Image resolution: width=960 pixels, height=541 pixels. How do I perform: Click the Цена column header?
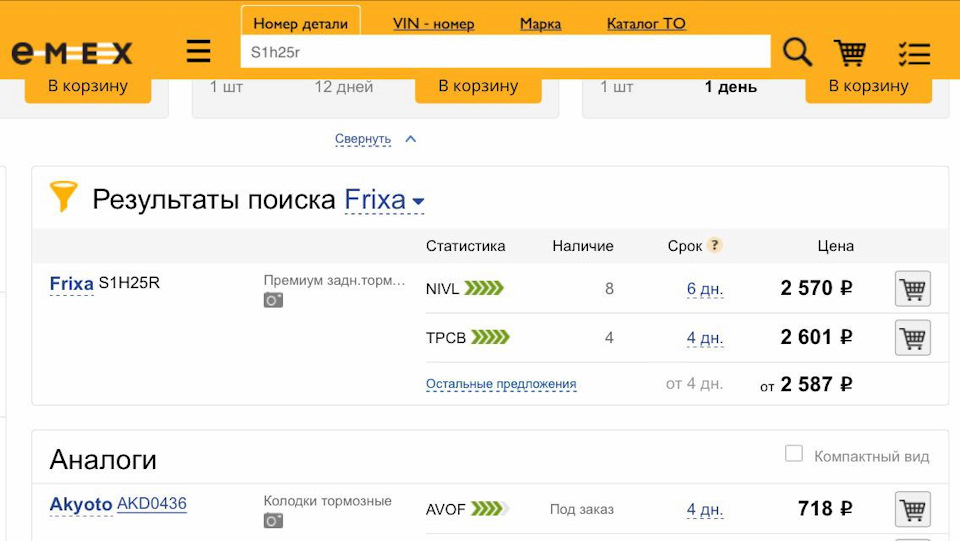[835, 245]
